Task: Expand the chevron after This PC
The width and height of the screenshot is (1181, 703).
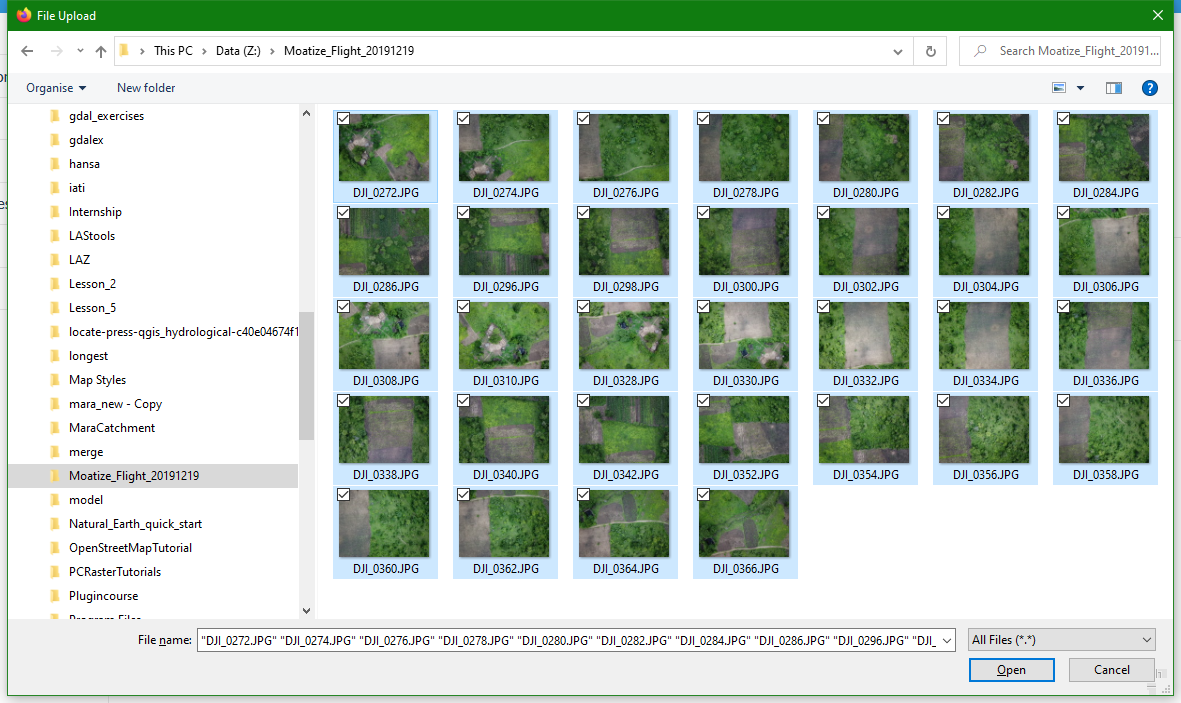Action: pos(204,51)
